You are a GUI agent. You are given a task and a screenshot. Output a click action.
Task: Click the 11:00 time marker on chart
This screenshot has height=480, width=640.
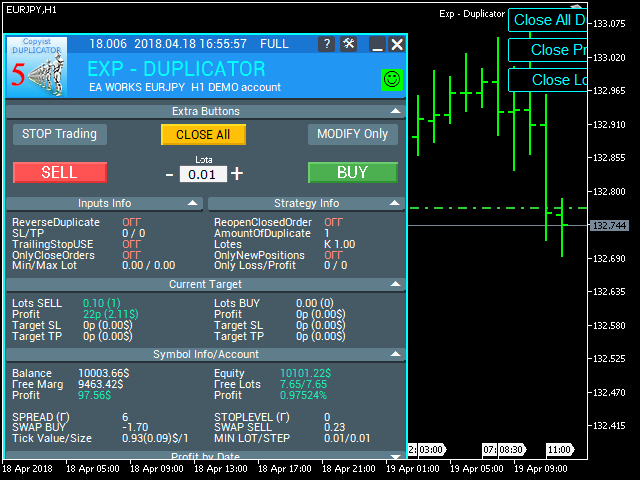click(x=560, y=450)
